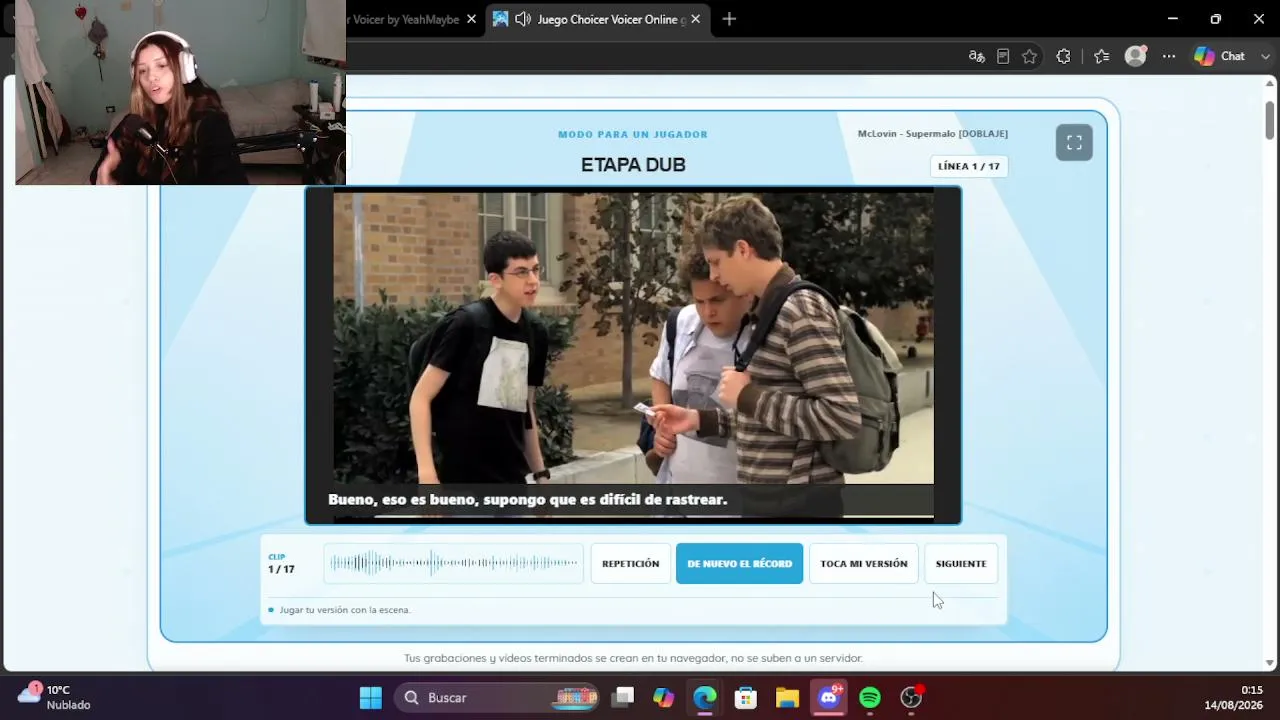The height and width of the screenshot is (720, 1280).
Task: Open Spotify from the taskbar
Action: coord(870,697)
